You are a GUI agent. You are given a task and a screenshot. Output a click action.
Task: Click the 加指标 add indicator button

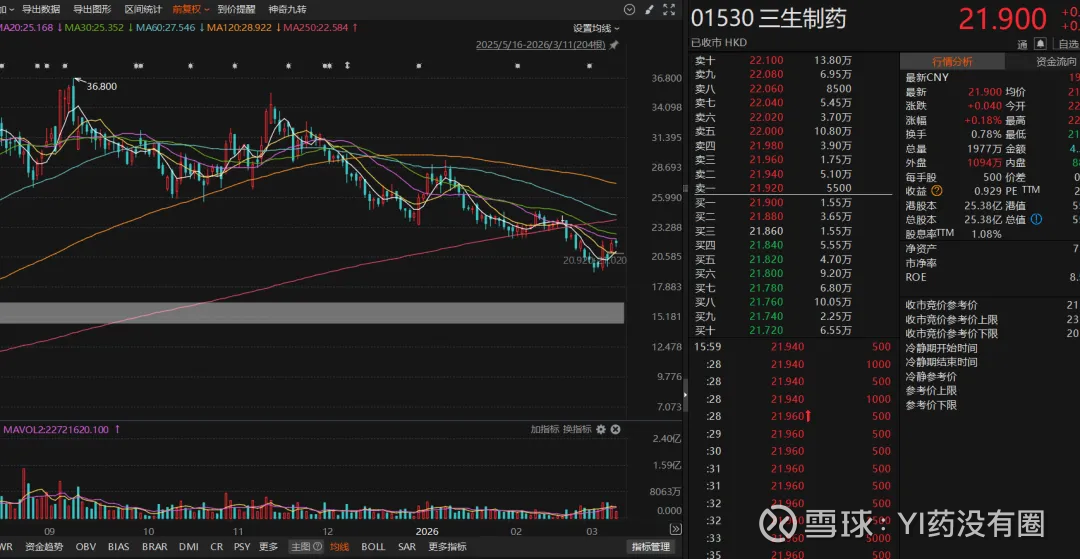click(544, 429)
